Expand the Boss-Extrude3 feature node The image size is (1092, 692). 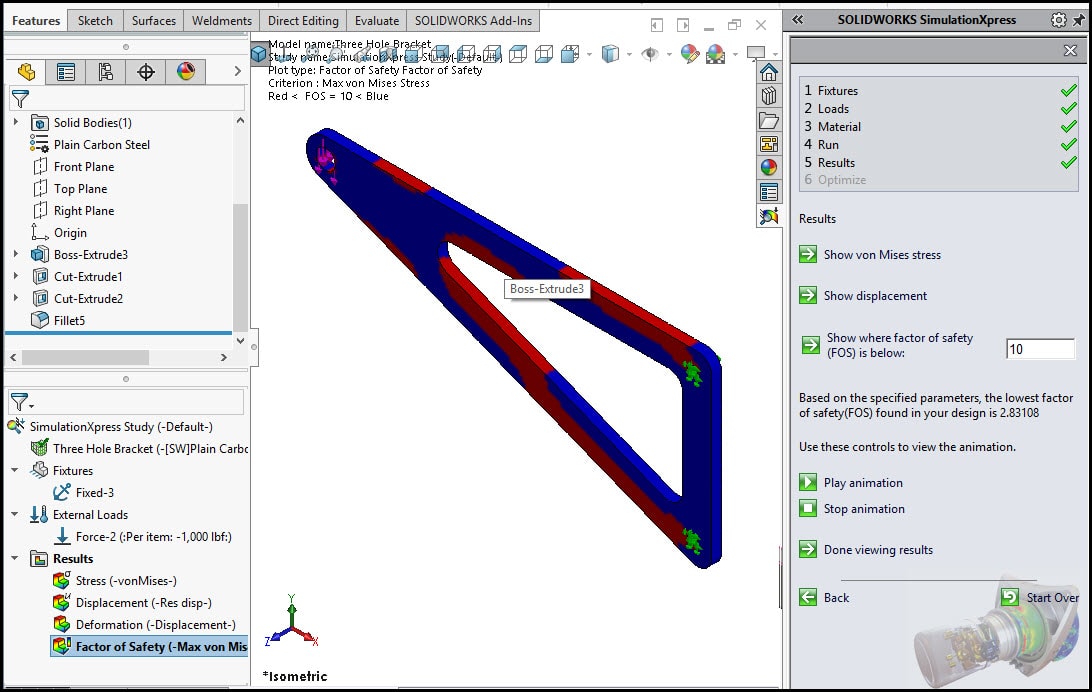click(x=16, y=254)
